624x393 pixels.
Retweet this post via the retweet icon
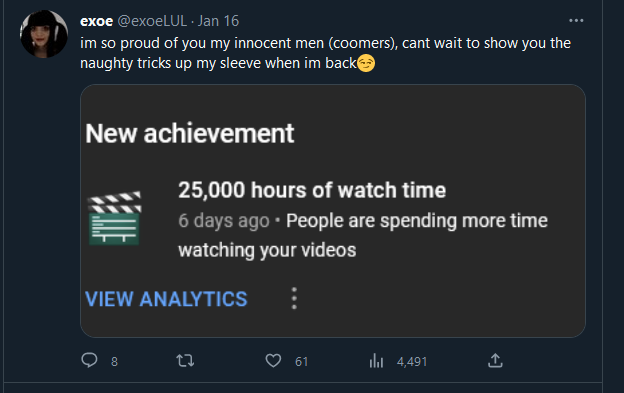[x=185, y=361]
